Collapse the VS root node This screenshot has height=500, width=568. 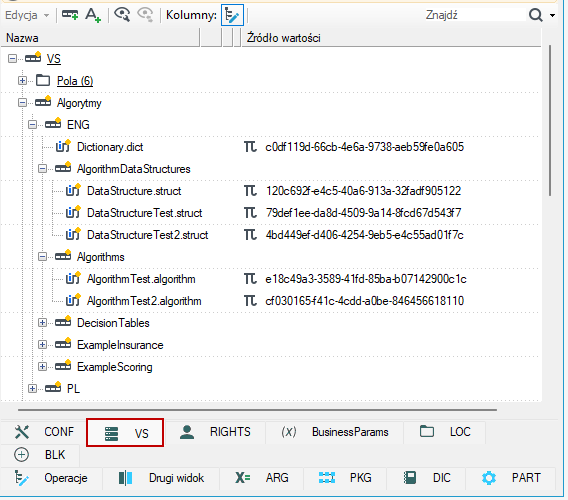click(x=12, y=58)
